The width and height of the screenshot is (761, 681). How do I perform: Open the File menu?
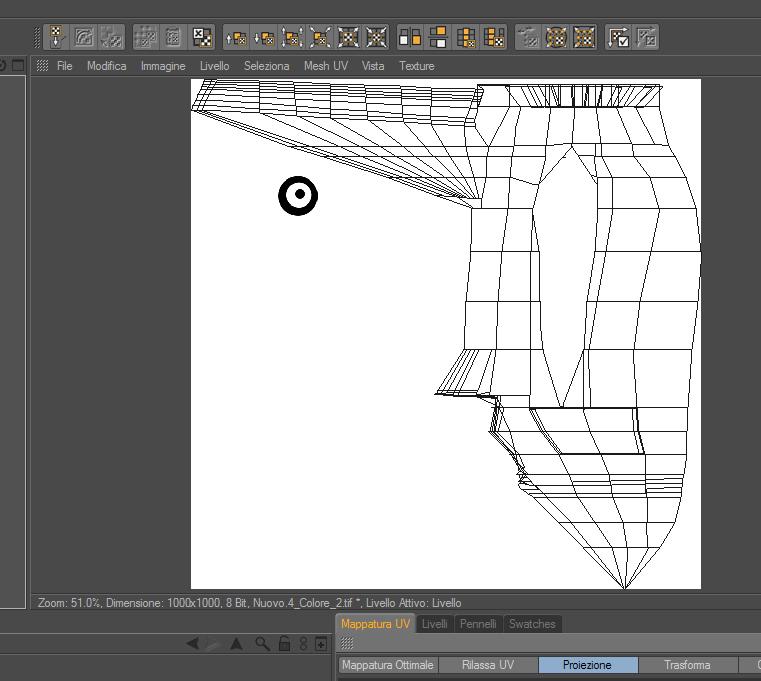pyautogui.click(x=65, y=66)
